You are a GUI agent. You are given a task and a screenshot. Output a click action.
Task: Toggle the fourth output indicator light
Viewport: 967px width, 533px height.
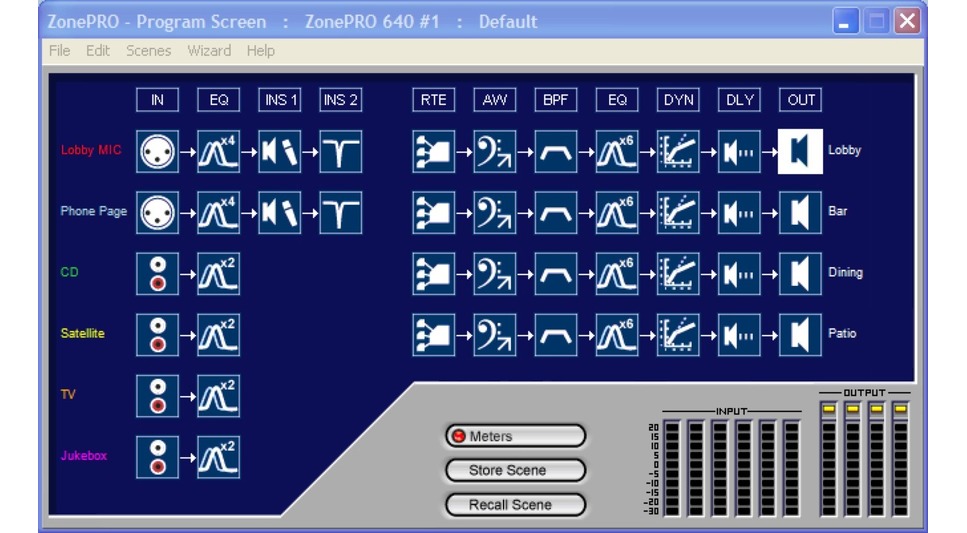[x=900, y=408]
